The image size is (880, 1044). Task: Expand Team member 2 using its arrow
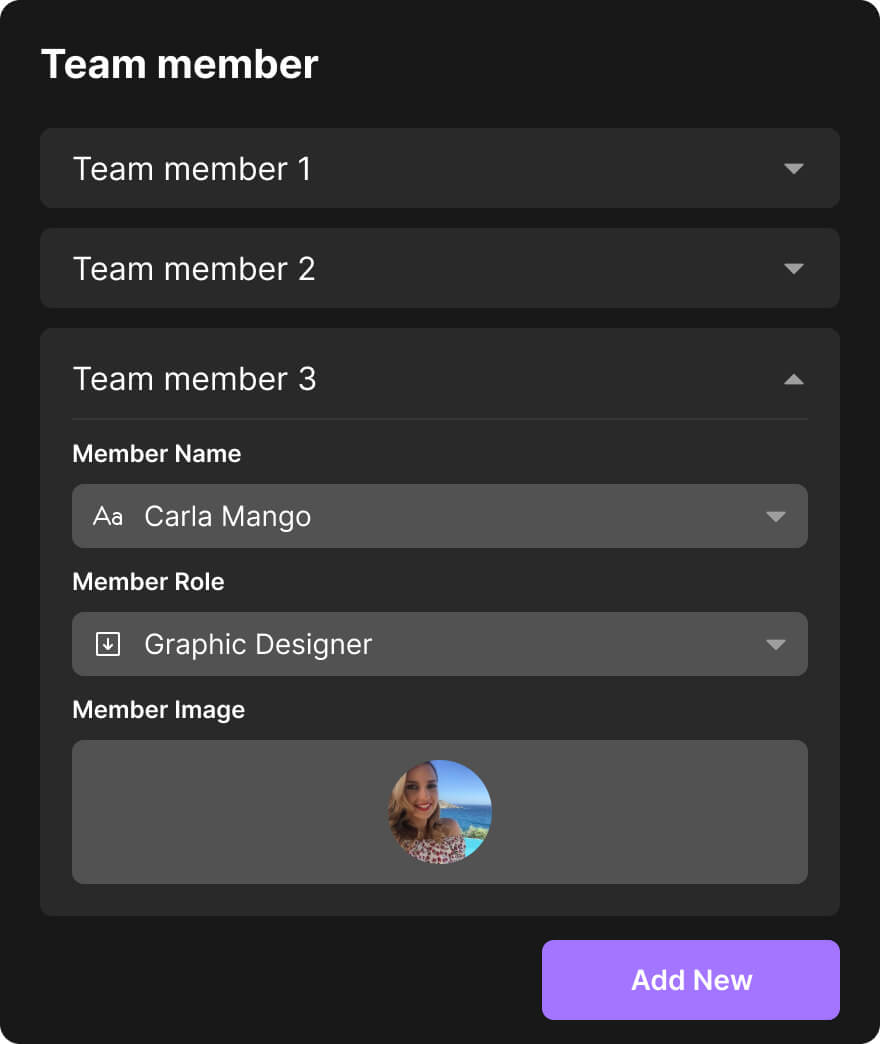793,268
